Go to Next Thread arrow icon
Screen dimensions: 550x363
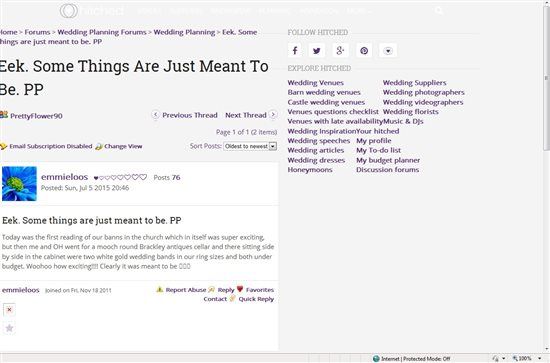[273, 114]
